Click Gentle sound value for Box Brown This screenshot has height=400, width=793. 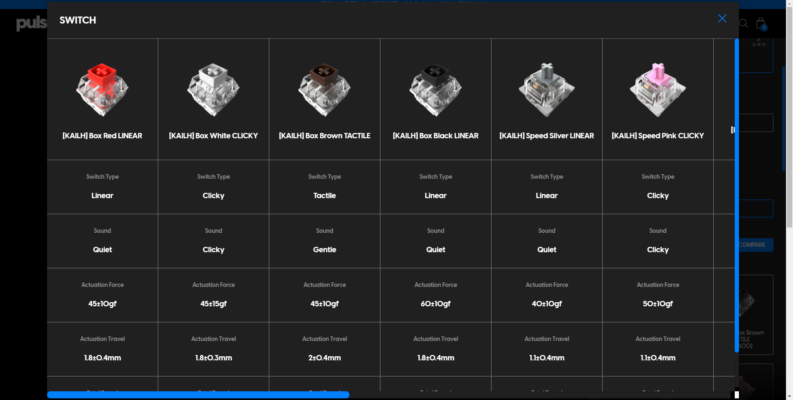pyautogui.click(x=324, y=250)
